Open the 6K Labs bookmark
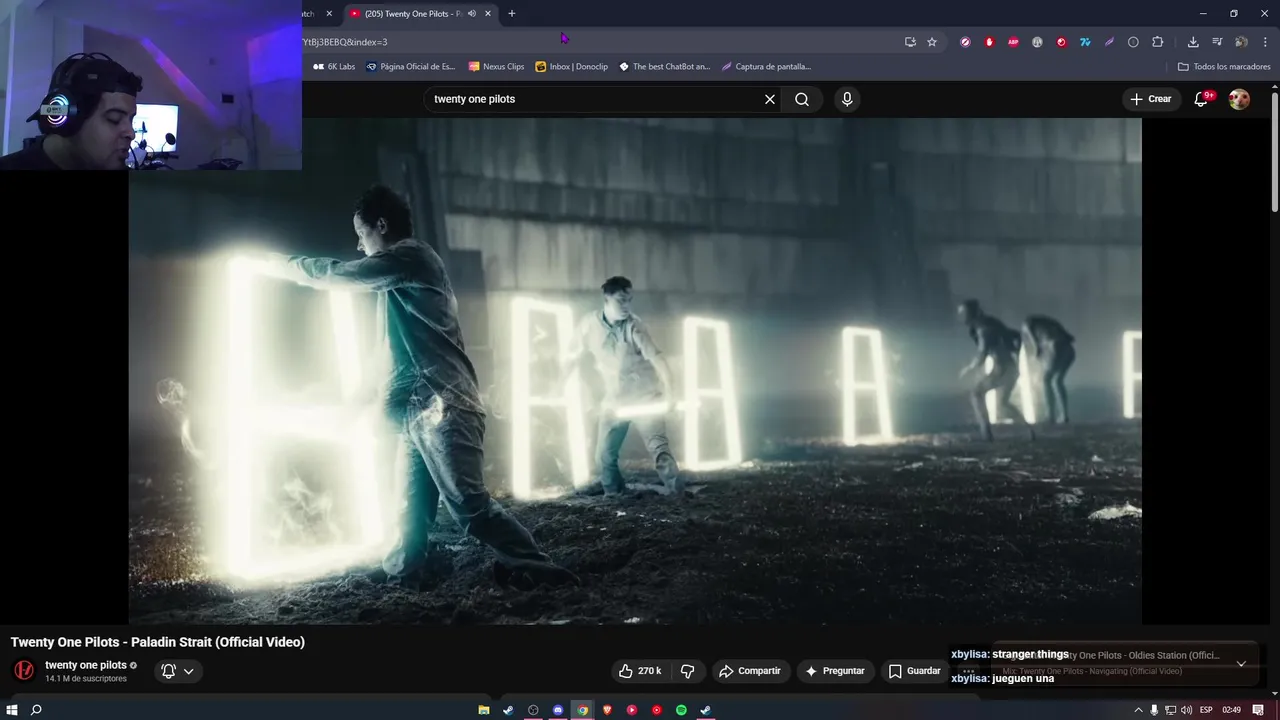 pyautogui.click(x=334, y=67)
